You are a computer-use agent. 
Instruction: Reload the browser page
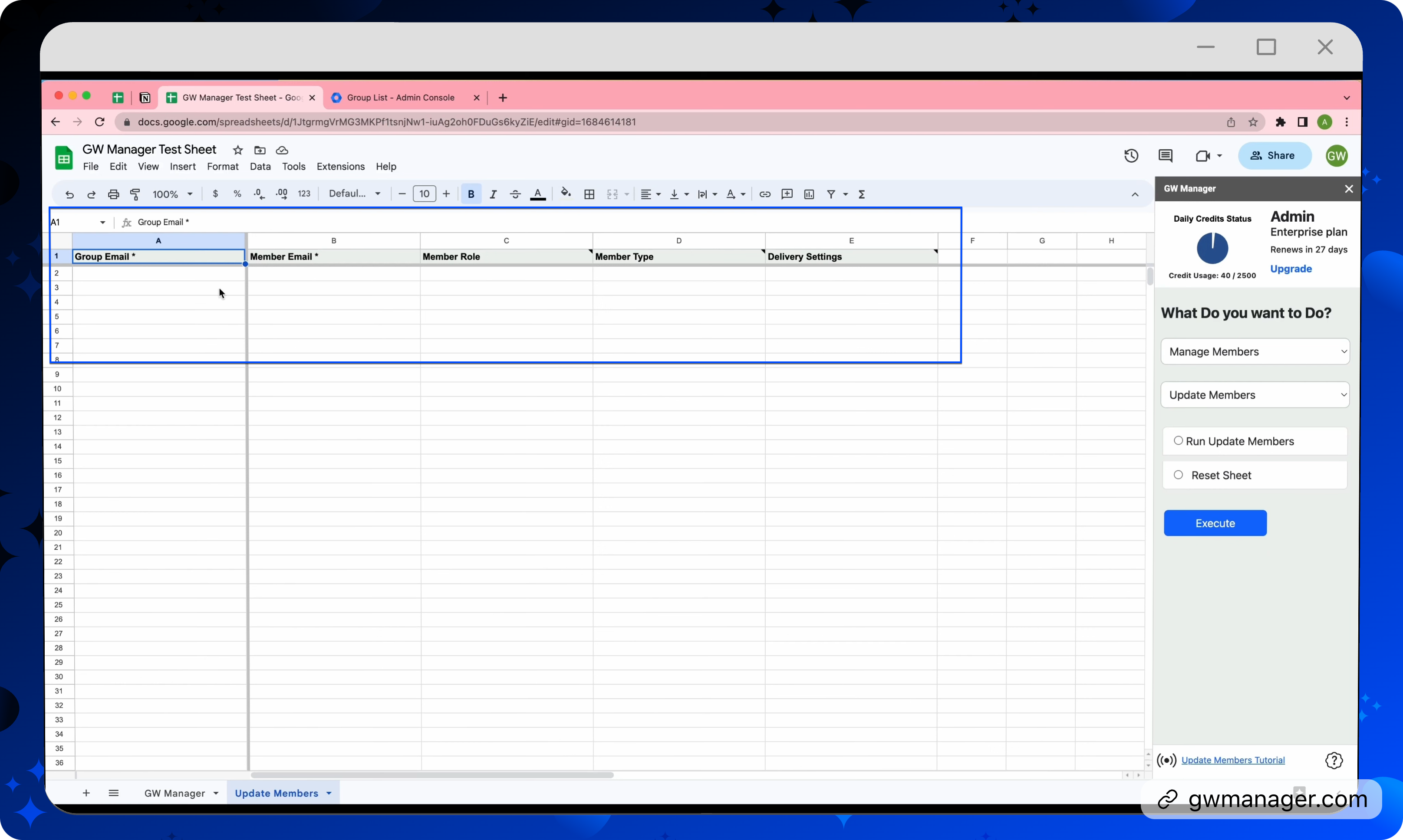pyautogui.click(x=100, y=121)
